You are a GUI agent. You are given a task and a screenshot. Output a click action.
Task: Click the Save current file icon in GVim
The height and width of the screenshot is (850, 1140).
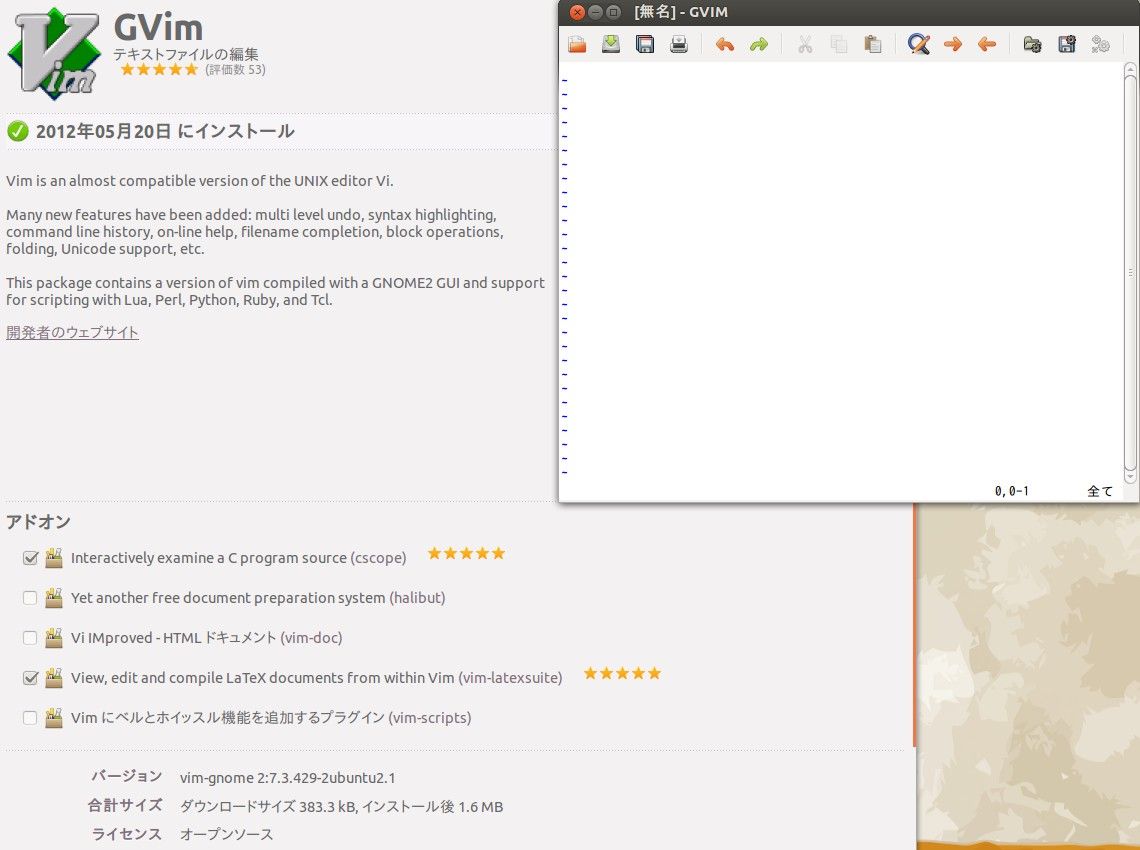(x=611, y=44)
